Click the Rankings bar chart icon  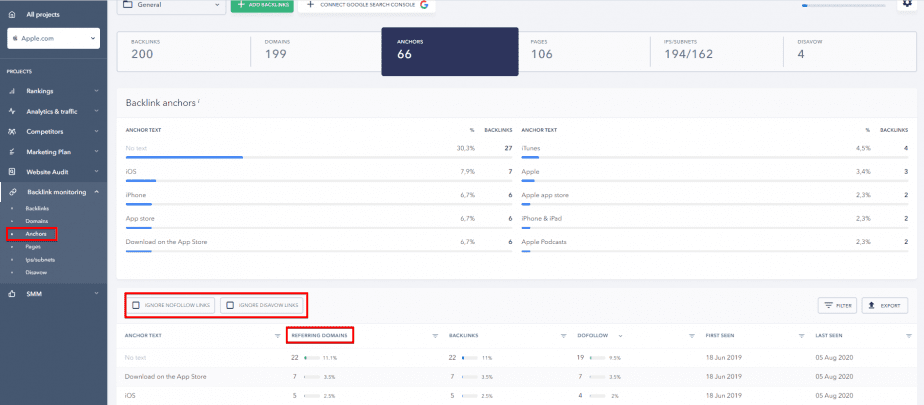(x=12, y=91)
